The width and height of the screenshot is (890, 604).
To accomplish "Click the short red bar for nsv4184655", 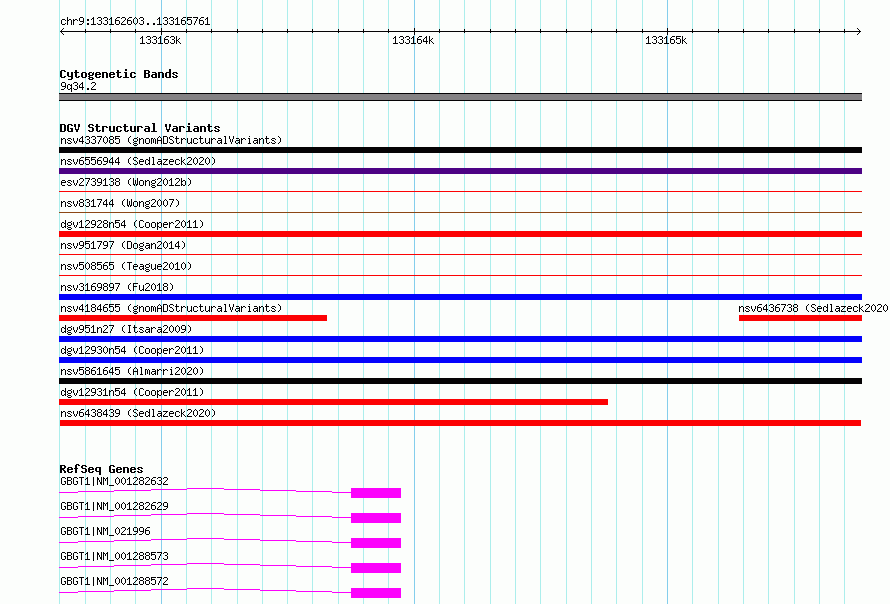I will tap(193, 318).
